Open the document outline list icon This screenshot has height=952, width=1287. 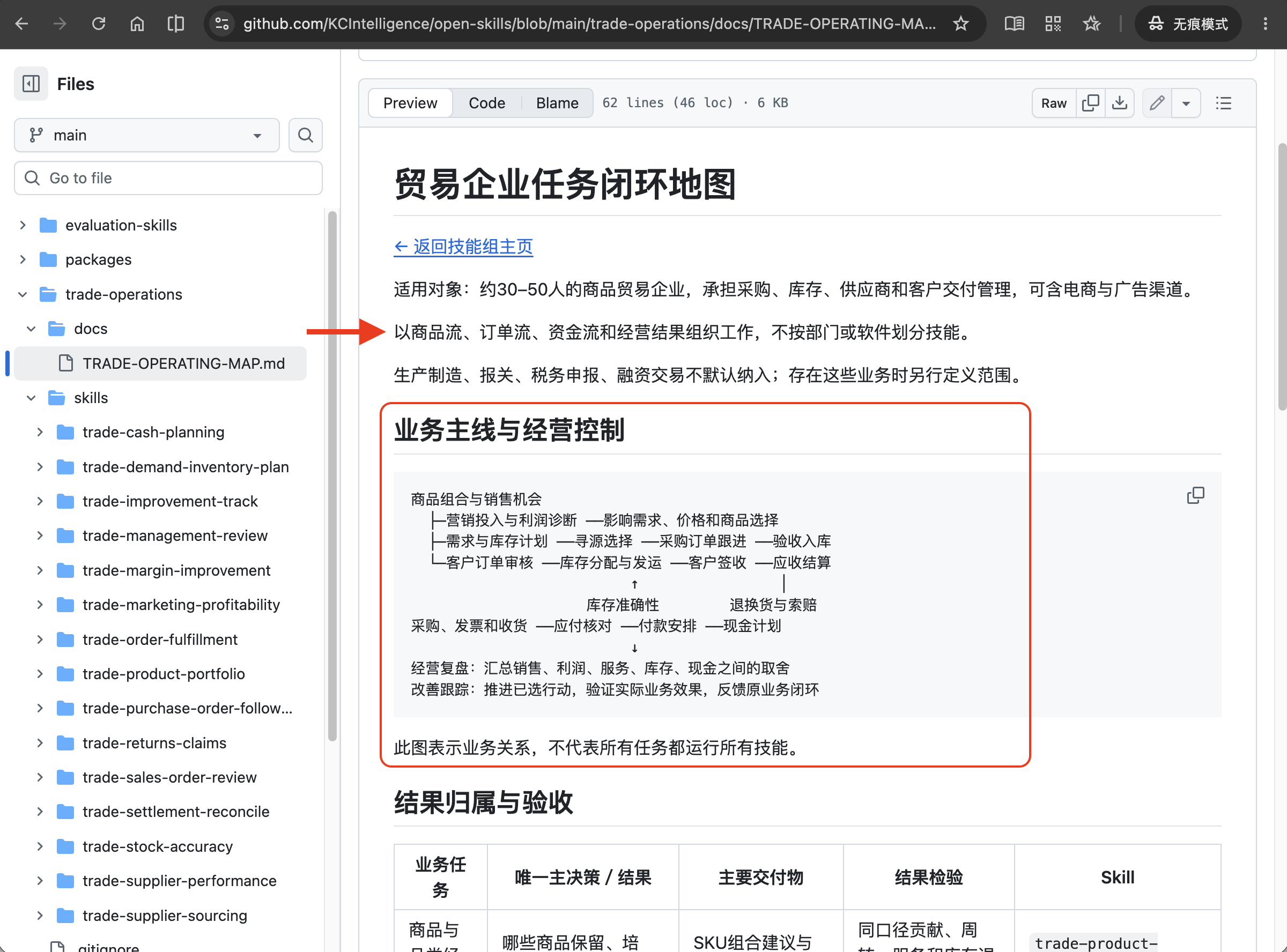click(x=1223, y=103)
